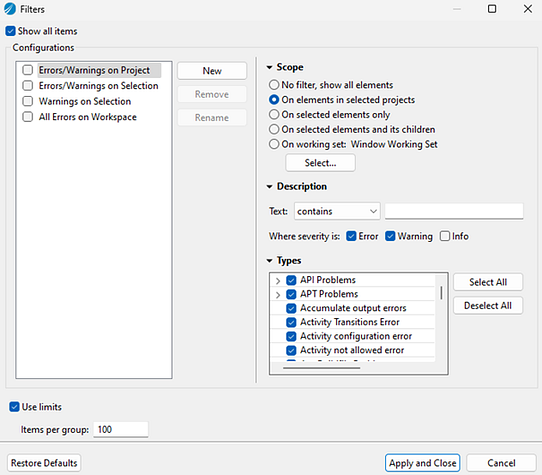Click the Types list horizontal scrollbar
Image resolution: width=542 pixels, height=475 pixels.
pos(322,368)
